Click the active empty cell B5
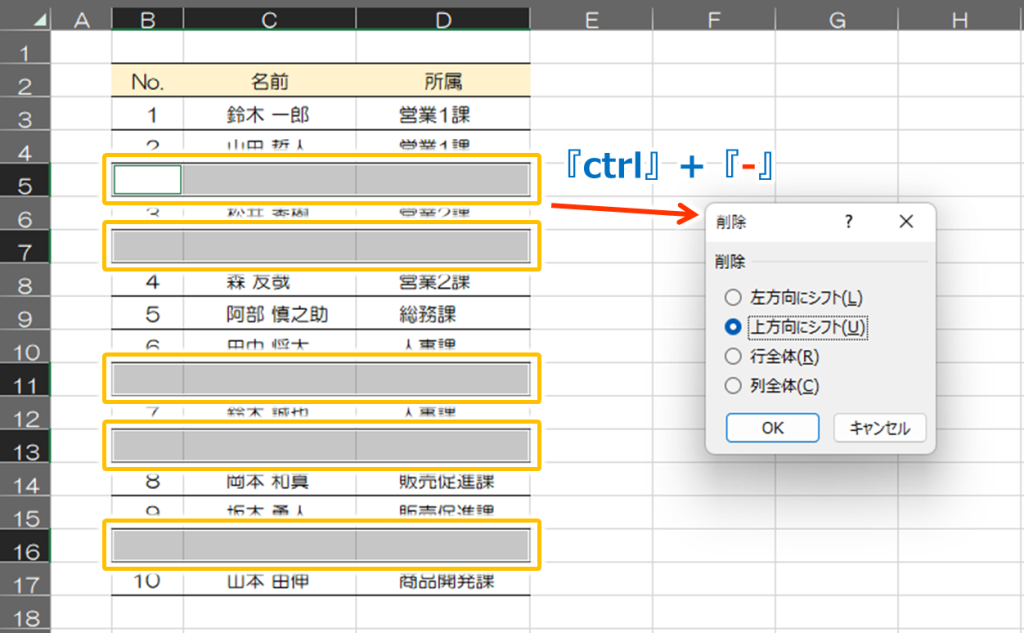 pos(148,180)
